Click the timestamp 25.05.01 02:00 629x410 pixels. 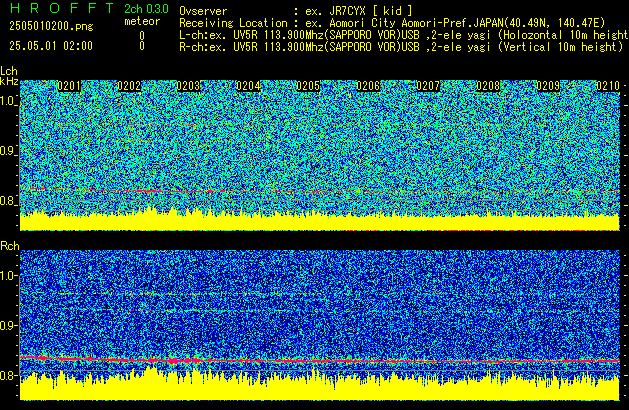[51, 46]
